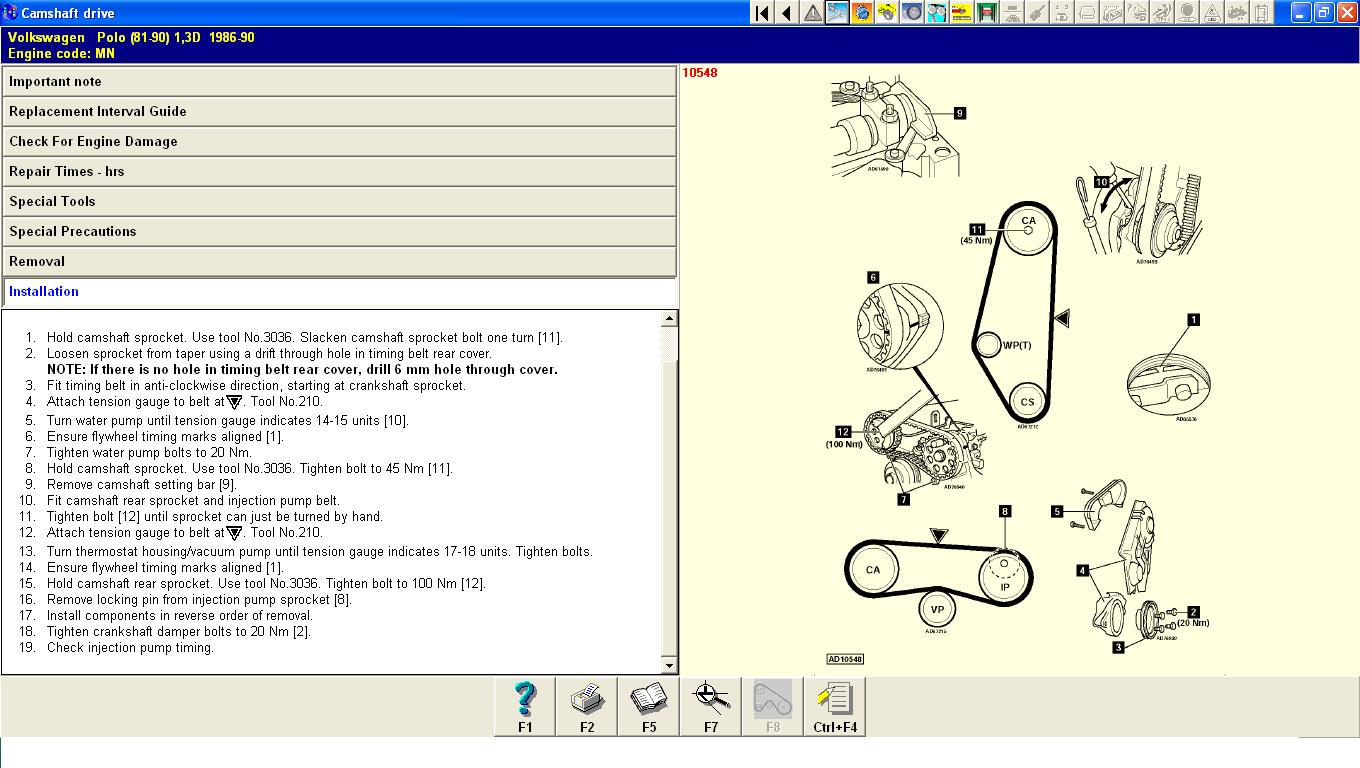
Task: Open the Check For Engine Damage section
Action: [339, 142]
